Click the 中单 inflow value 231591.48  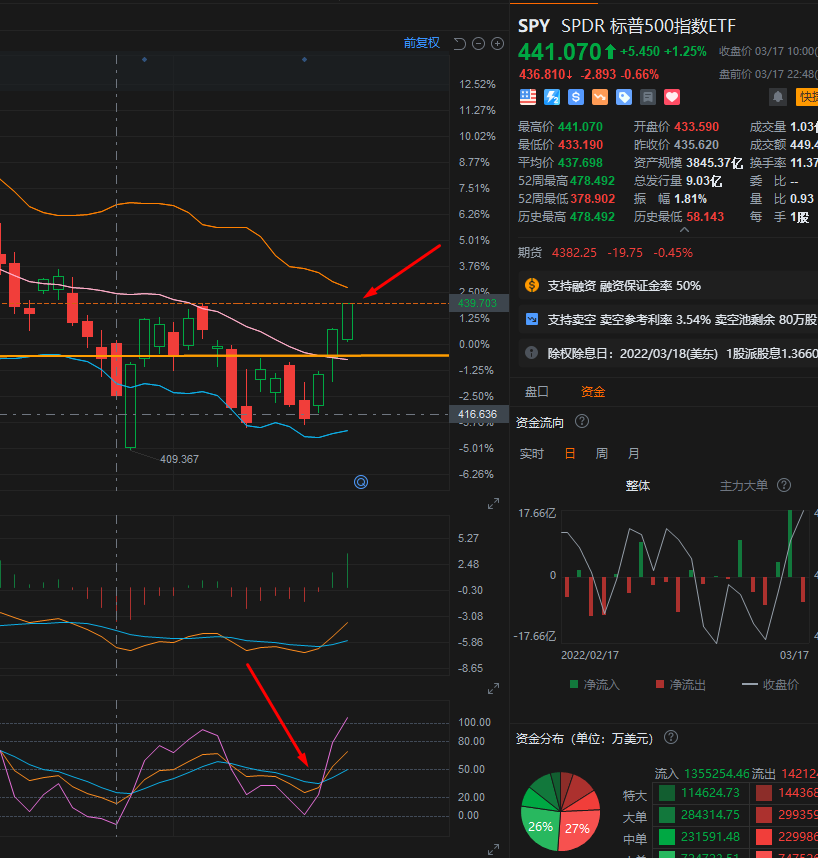[x=710, y=837]
